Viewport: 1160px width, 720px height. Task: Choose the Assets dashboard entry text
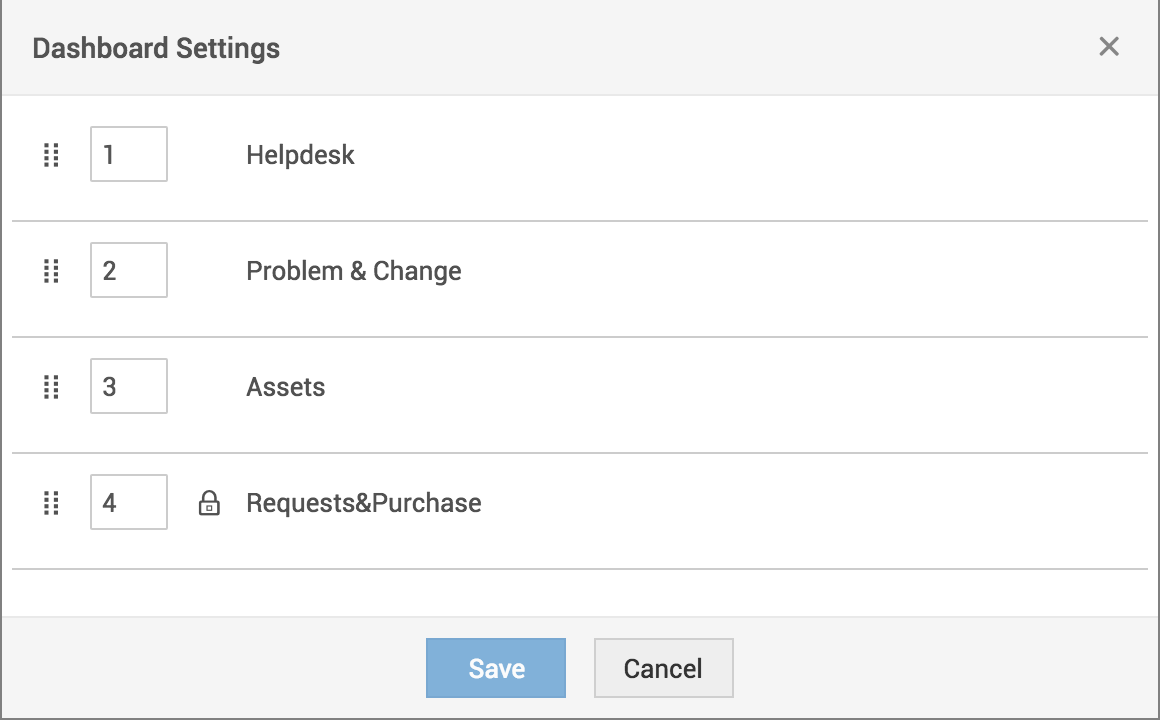coord(286,387)
